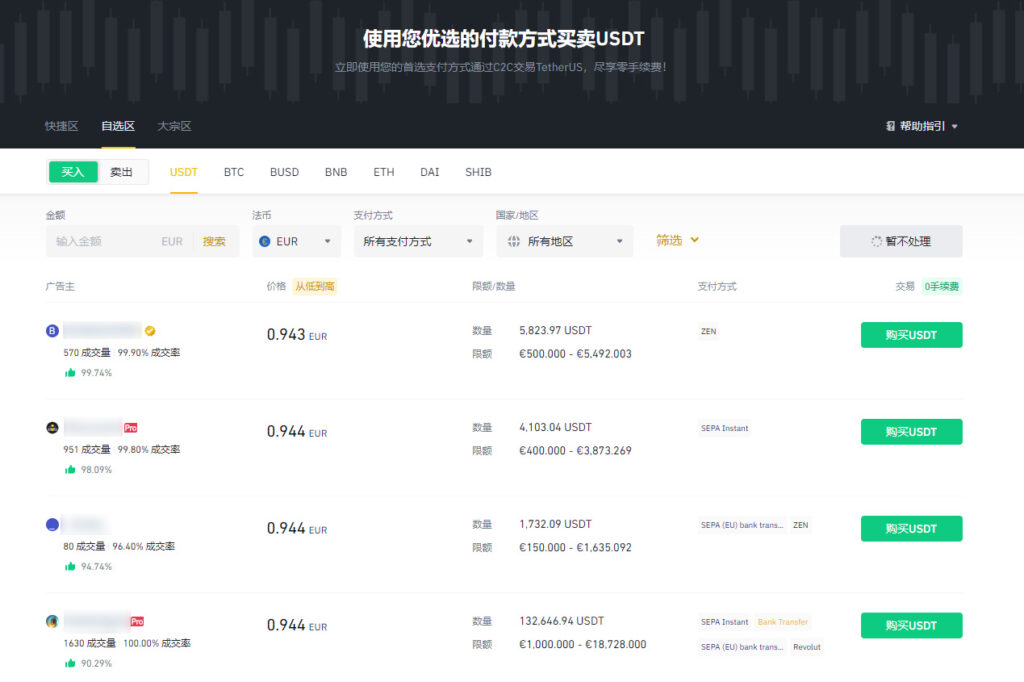Screen dimensions: 1024x682
Task: Click SEPA Instant tag in 132,646.94 offer
Action: (x=725, y=622)
